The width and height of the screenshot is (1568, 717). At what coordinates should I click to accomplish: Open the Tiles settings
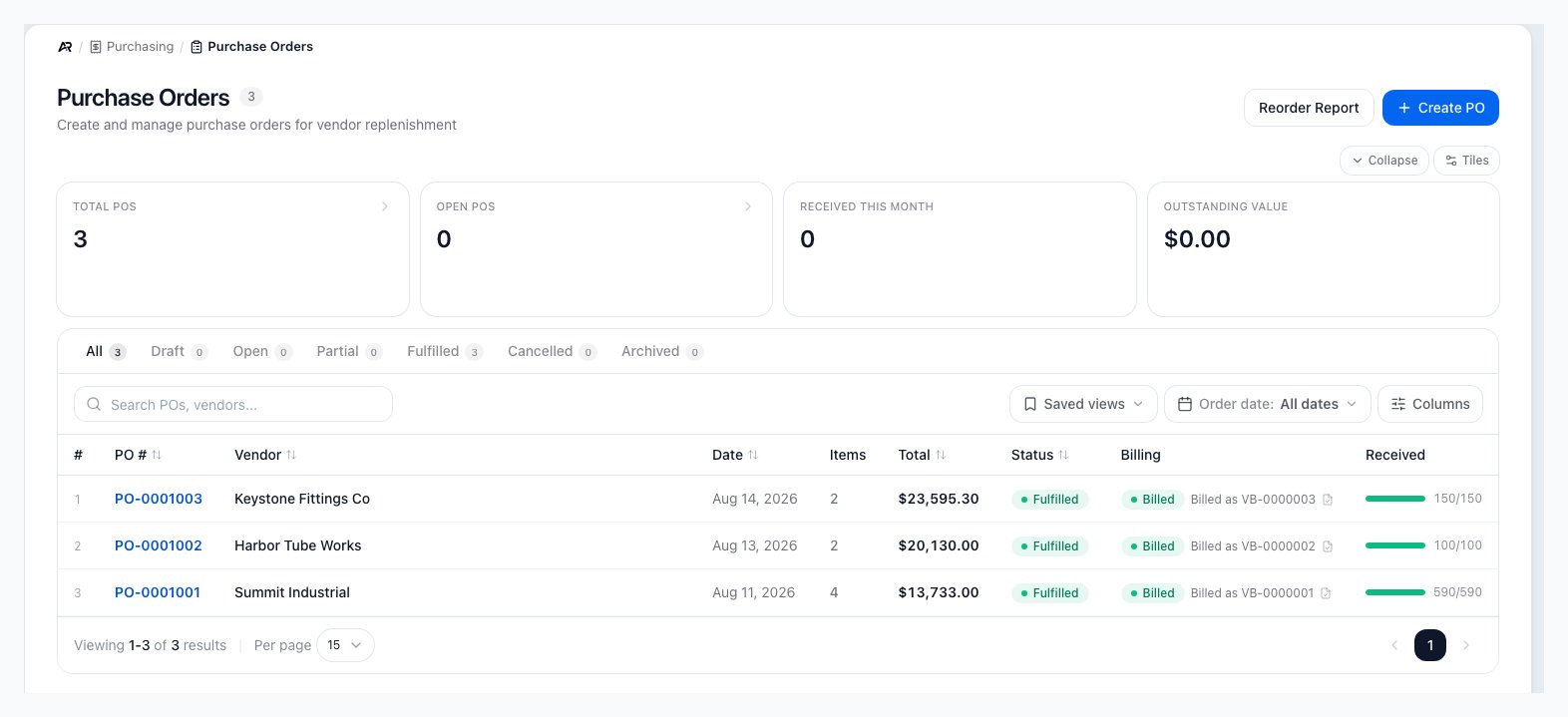[1466, 161]
